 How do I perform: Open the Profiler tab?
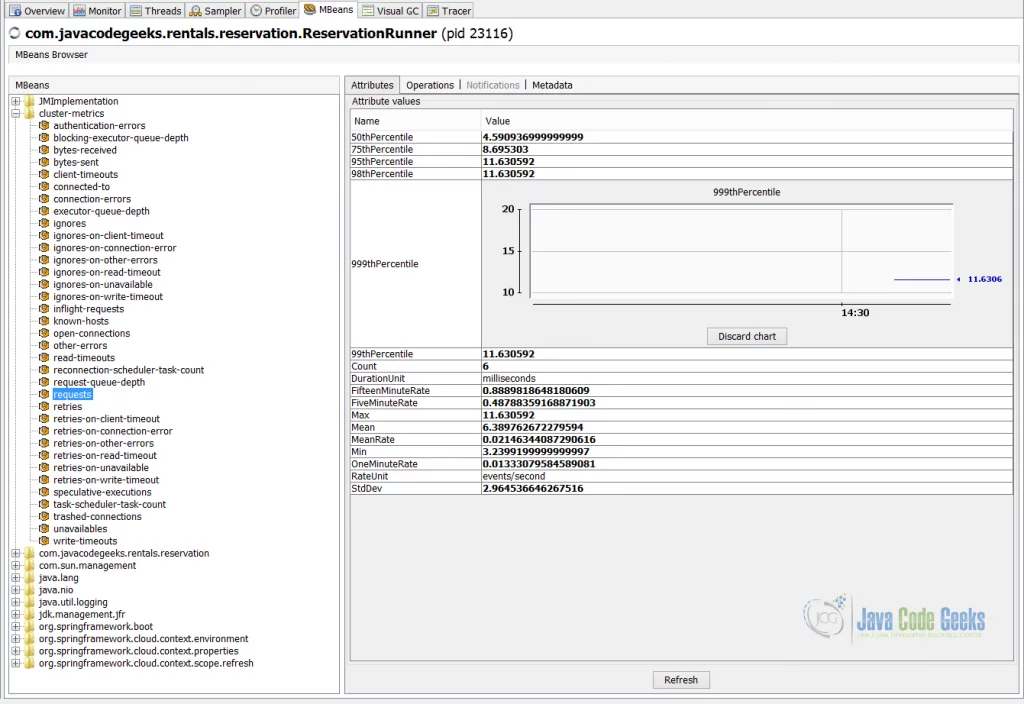tap(273, 10)
